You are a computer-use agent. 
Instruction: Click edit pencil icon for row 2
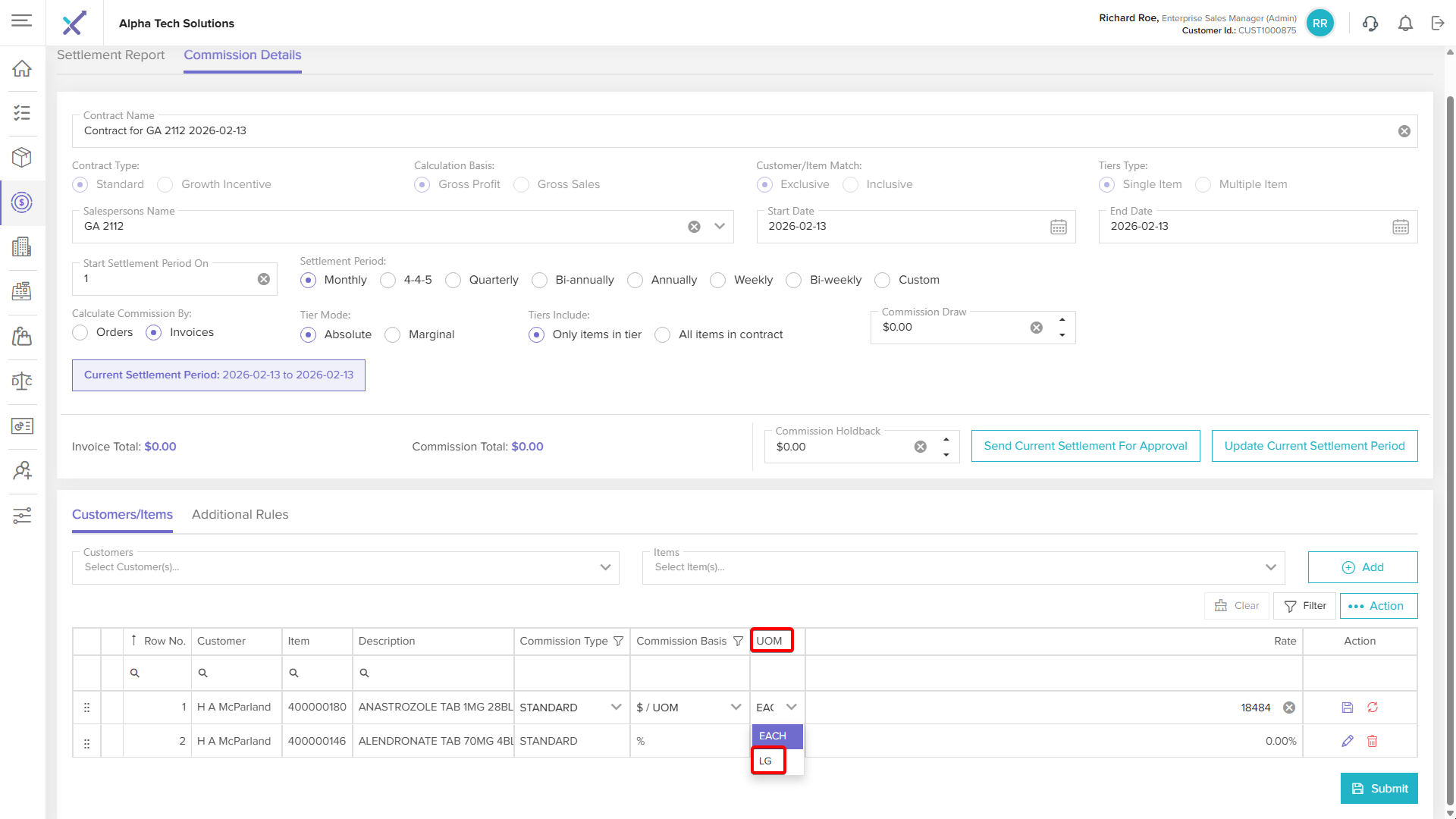[x=1348, y=741]
